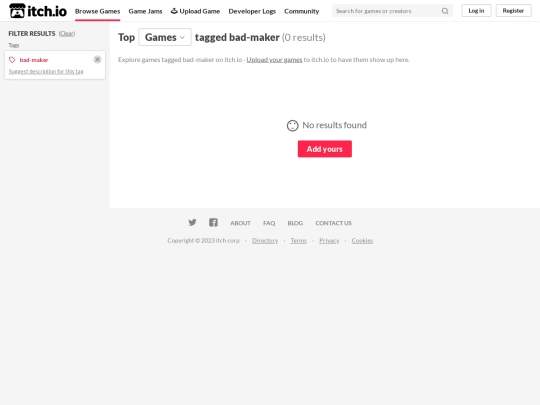Open the FAQ page

point(269,223)
